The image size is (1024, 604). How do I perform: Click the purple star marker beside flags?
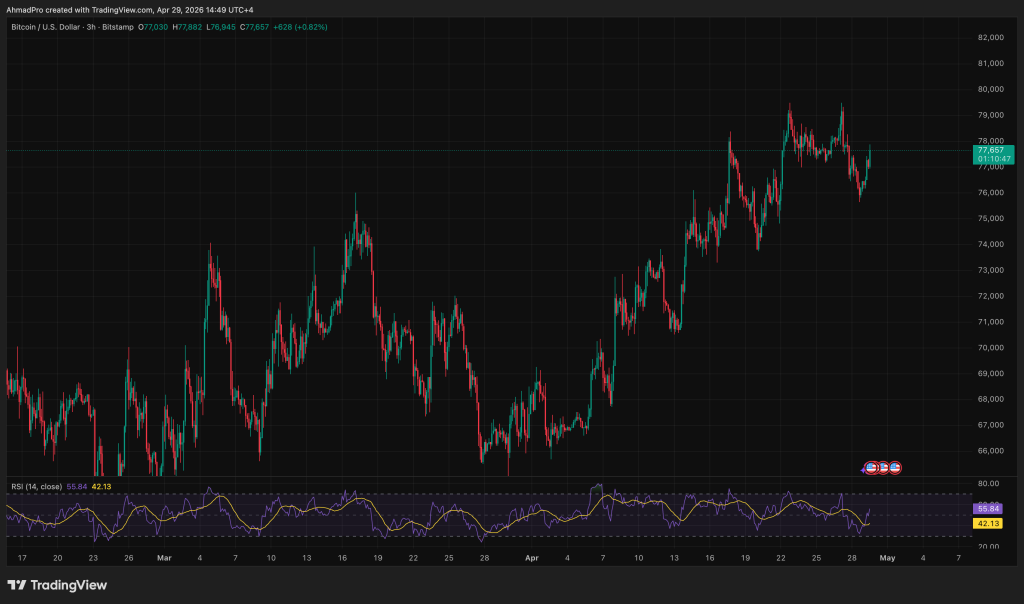pyautogui.click(x=864, y=468)
